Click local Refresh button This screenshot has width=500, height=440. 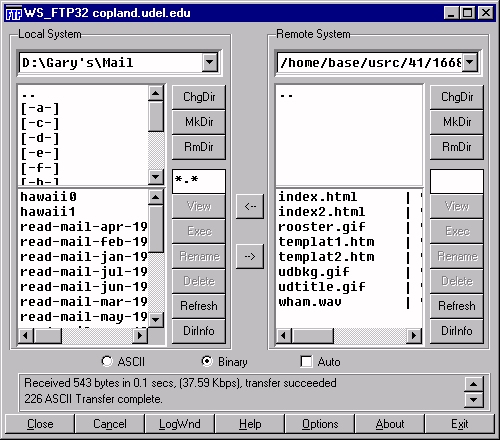(199, 306)
